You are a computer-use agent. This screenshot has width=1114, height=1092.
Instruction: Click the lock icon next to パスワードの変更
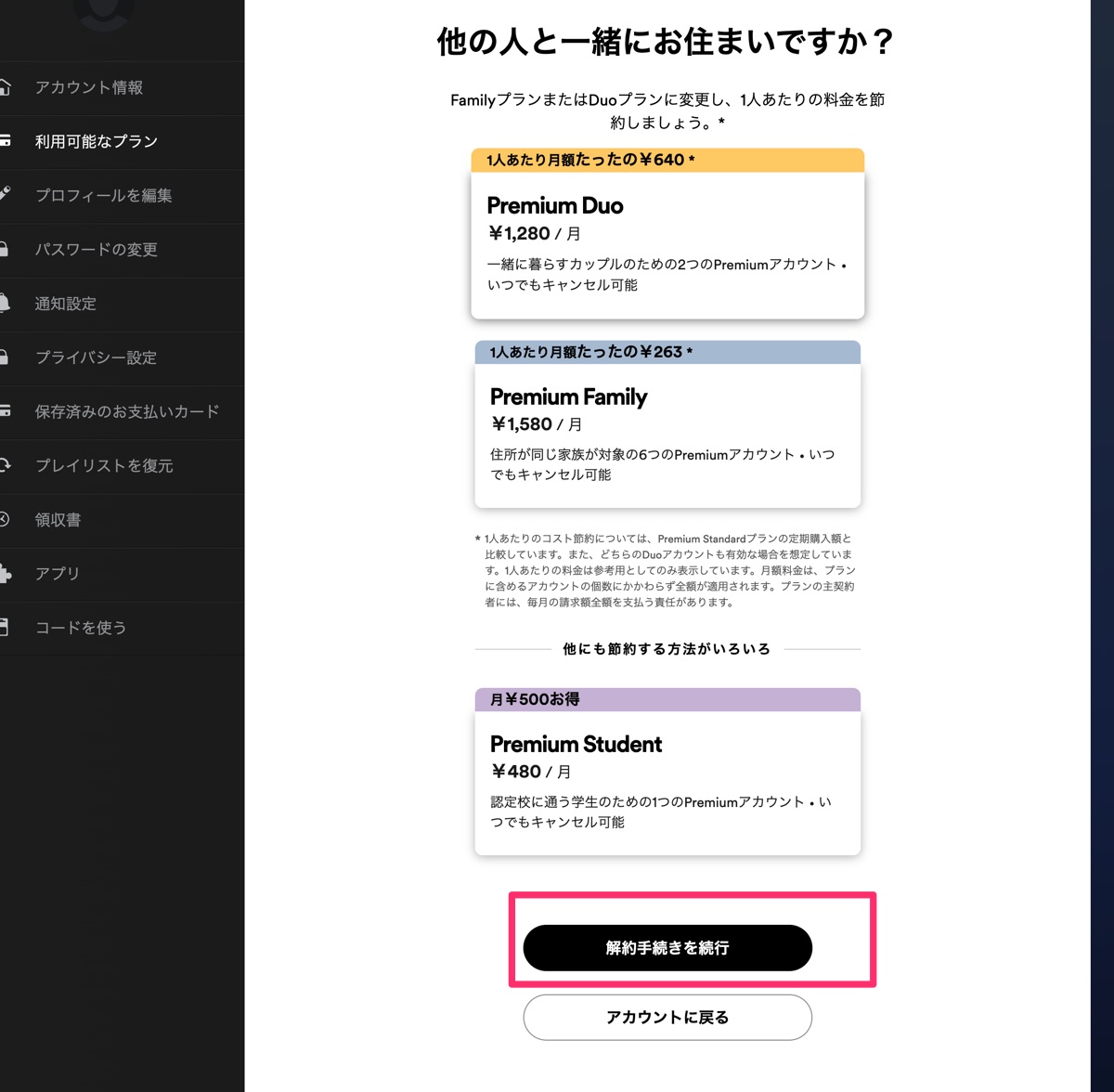[5, 249]
